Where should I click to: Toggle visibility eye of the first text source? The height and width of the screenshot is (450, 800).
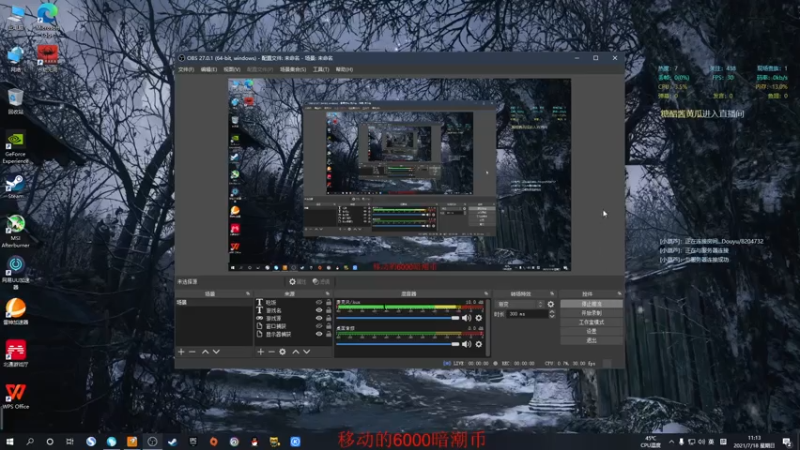click(x=319, y=303)
